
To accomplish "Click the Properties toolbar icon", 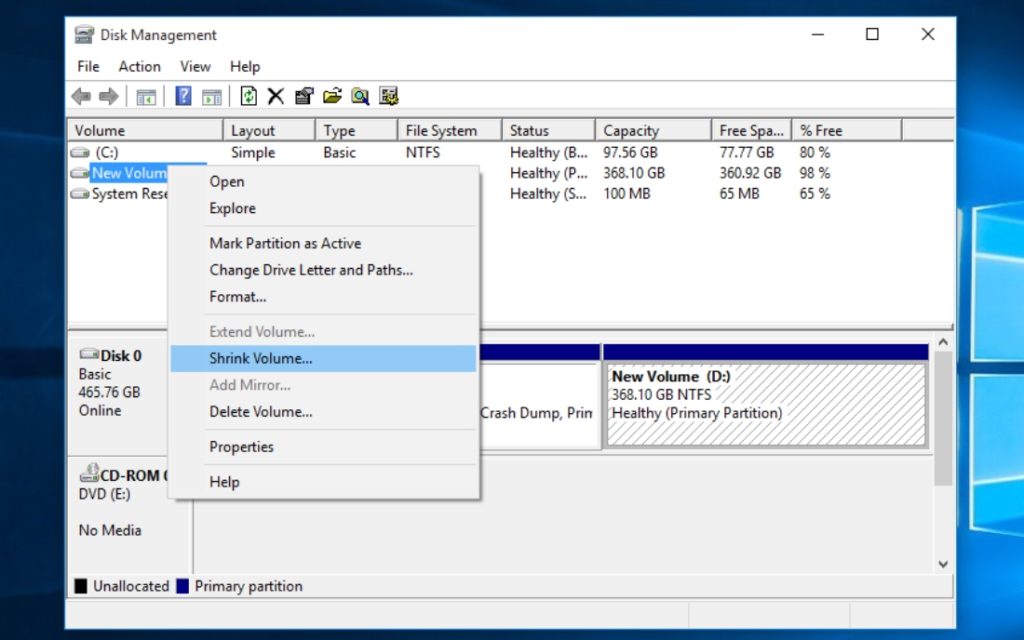I will click(304, 96).
